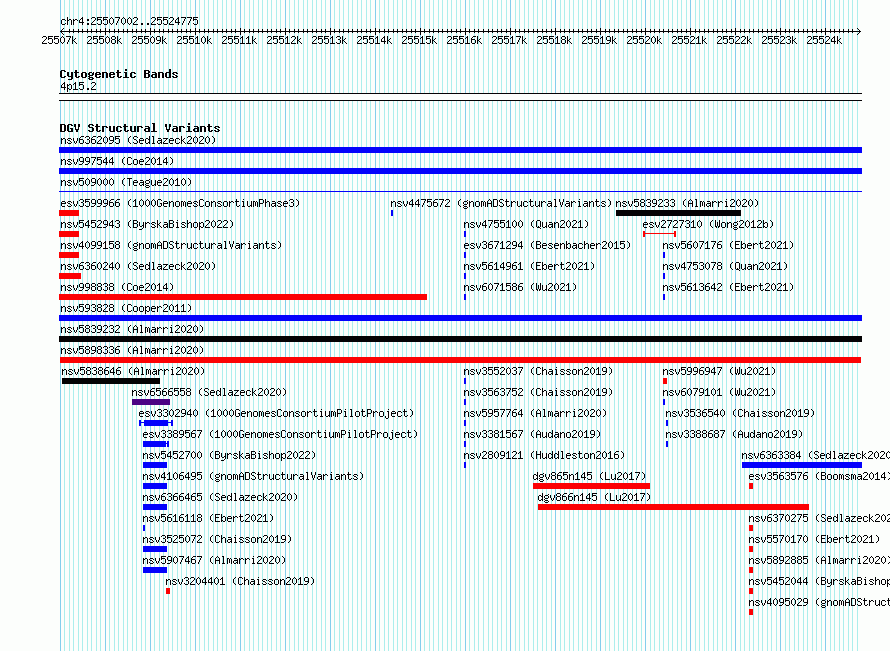Click the Cytogenetic Bands track title

click(x=119, y=74)
